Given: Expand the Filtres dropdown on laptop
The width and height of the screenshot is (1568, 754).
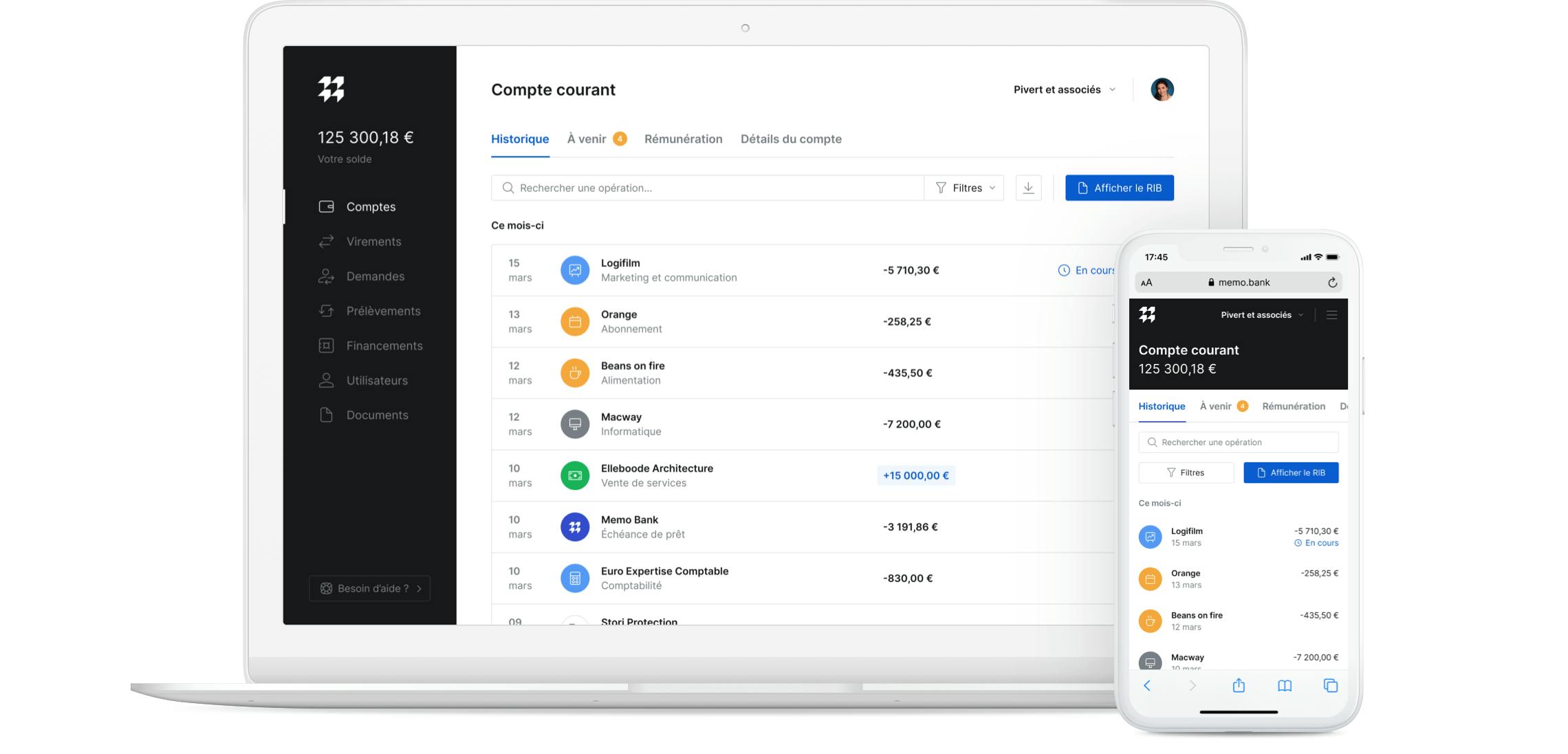Looking at the screenshot, I should 964,188.
